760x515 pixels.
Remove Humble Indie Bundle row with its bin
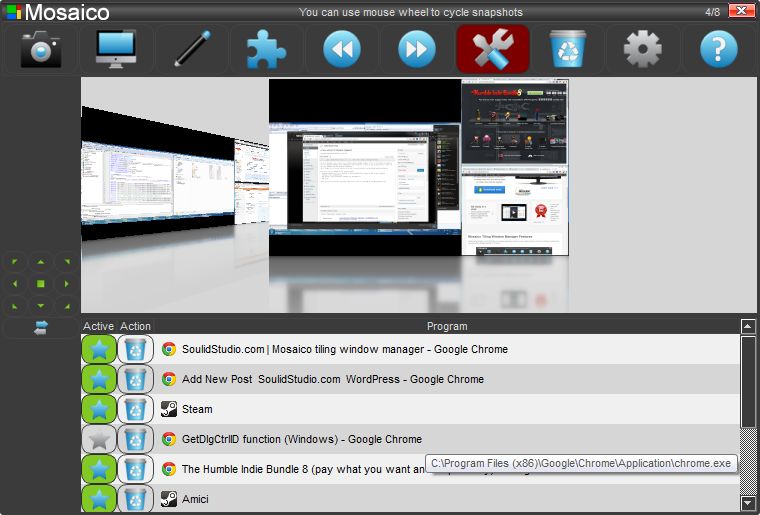pyautogui.click(x=135, y=469)
